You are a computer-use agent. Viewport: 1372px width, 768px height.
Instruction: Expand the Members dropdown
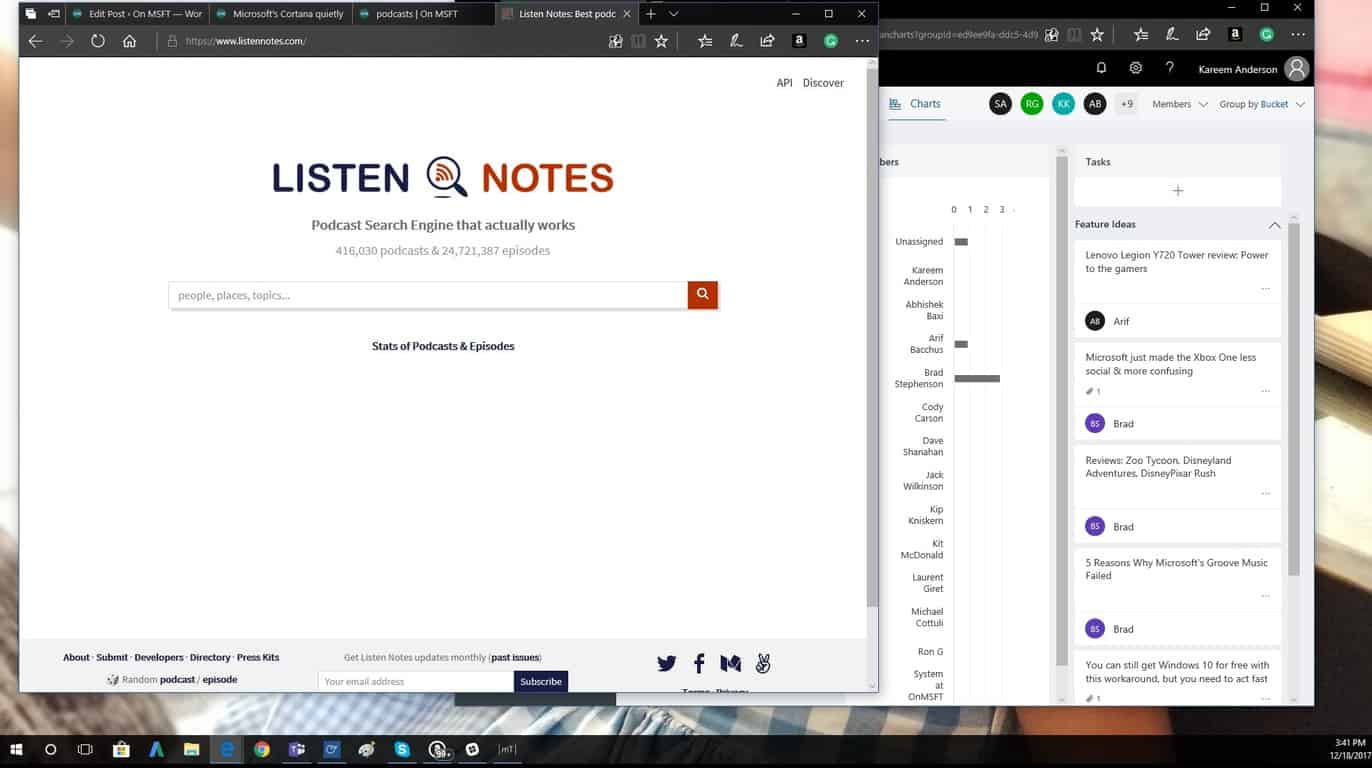pyautogui.click(x=1179, y=104)
